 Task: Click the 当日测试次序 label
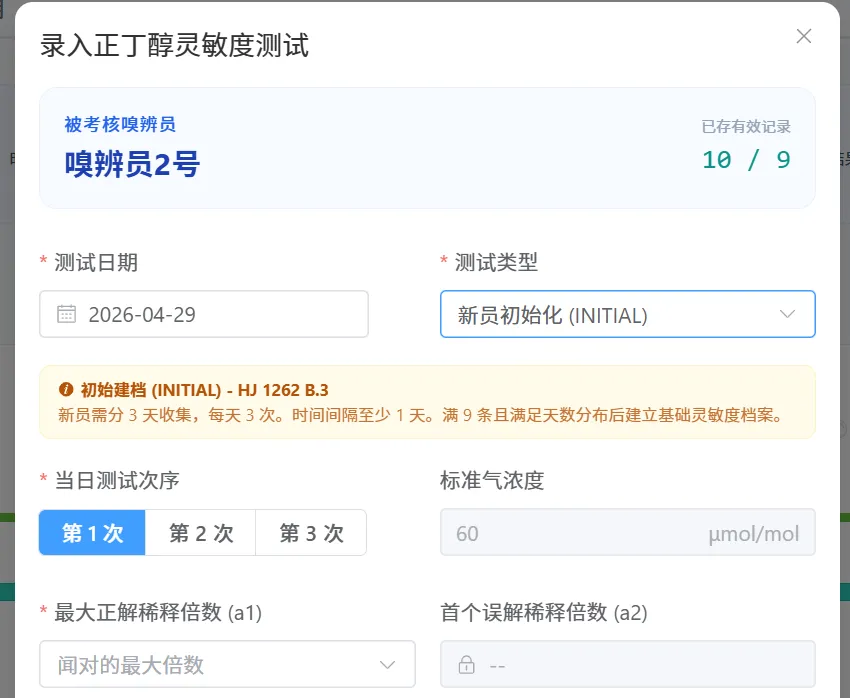117,481
